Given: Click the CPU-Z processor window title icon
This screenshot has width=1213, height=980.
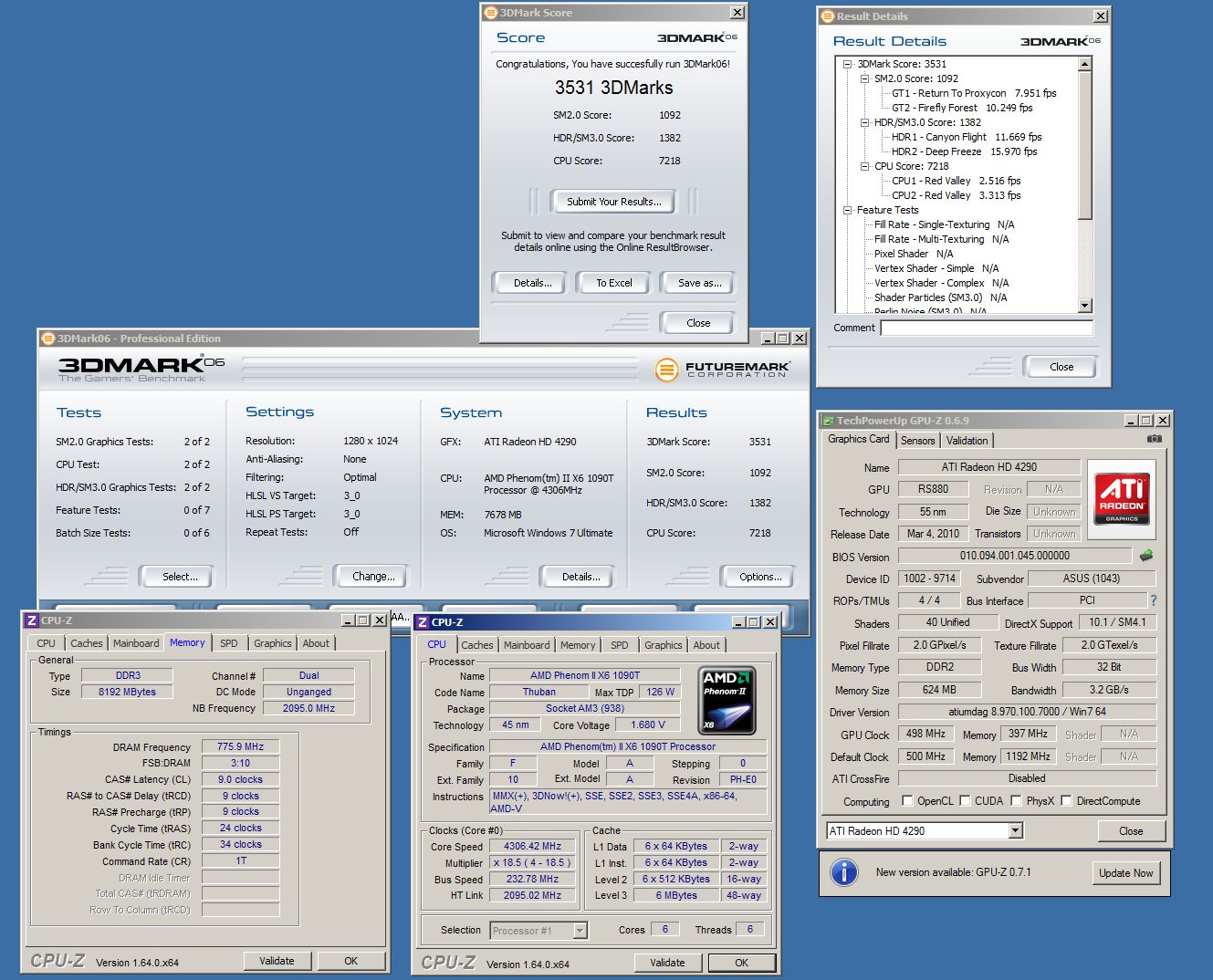Looking at the screenshot, I should pos(423,622).
